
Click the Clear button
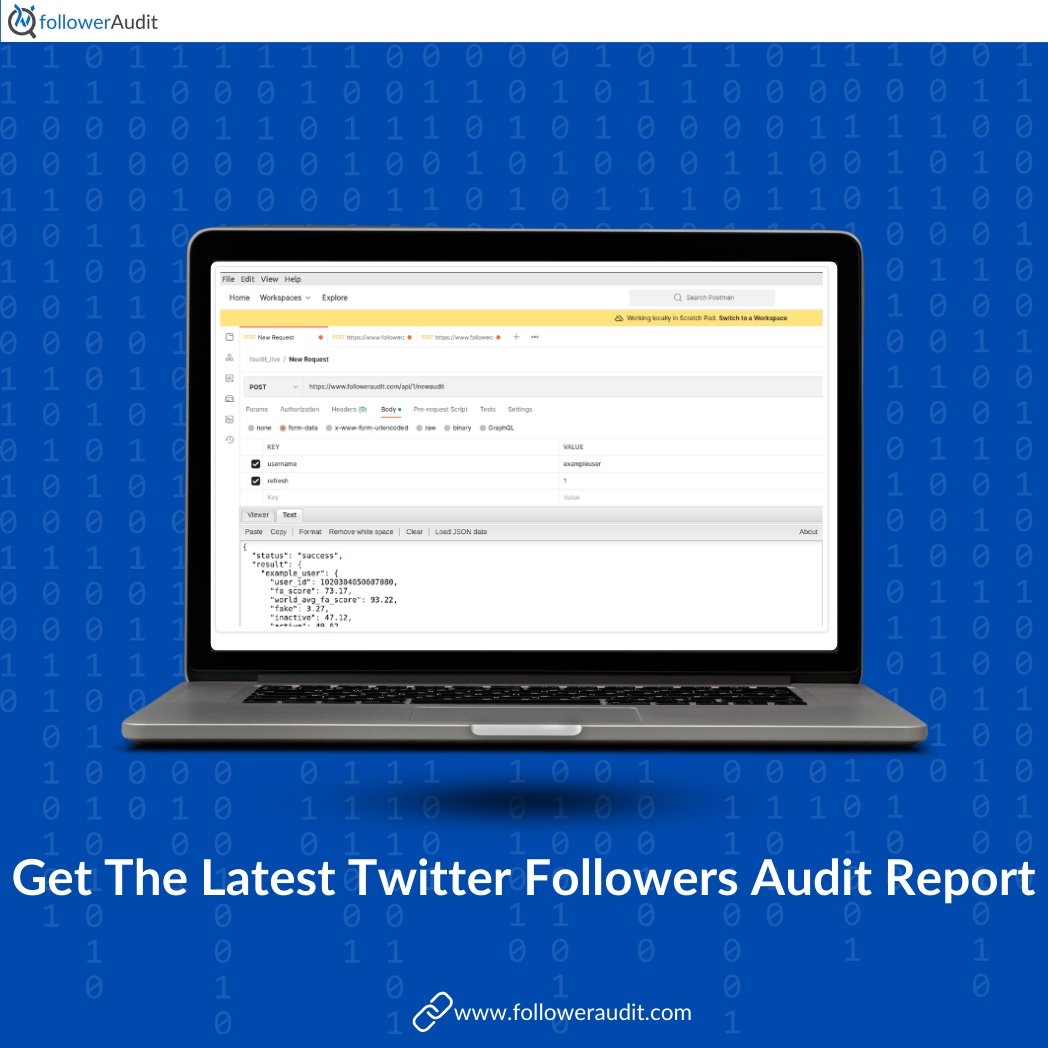point(414,531)
